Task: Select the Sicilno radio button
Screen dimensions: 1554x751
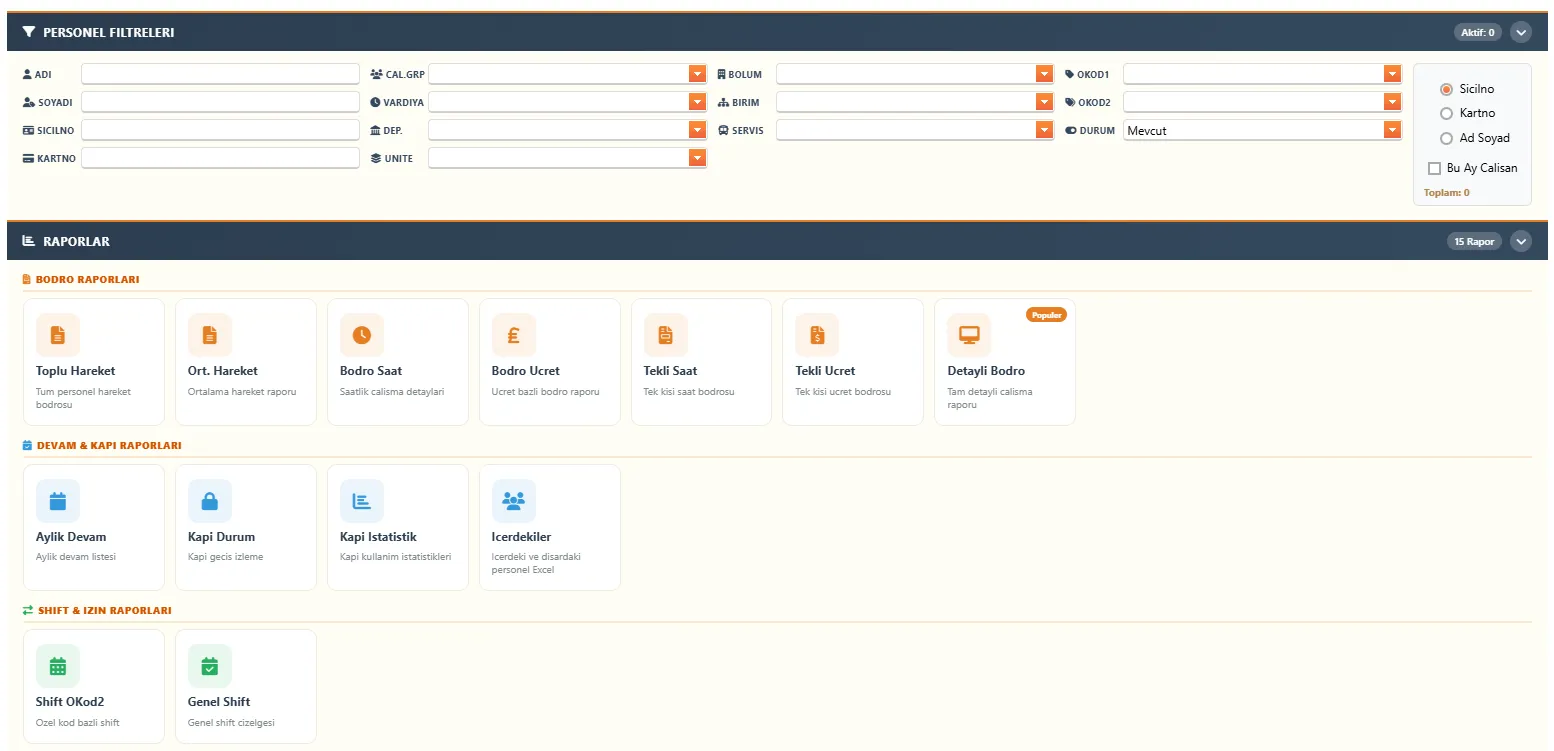Action: click(x=1446, y=89)
